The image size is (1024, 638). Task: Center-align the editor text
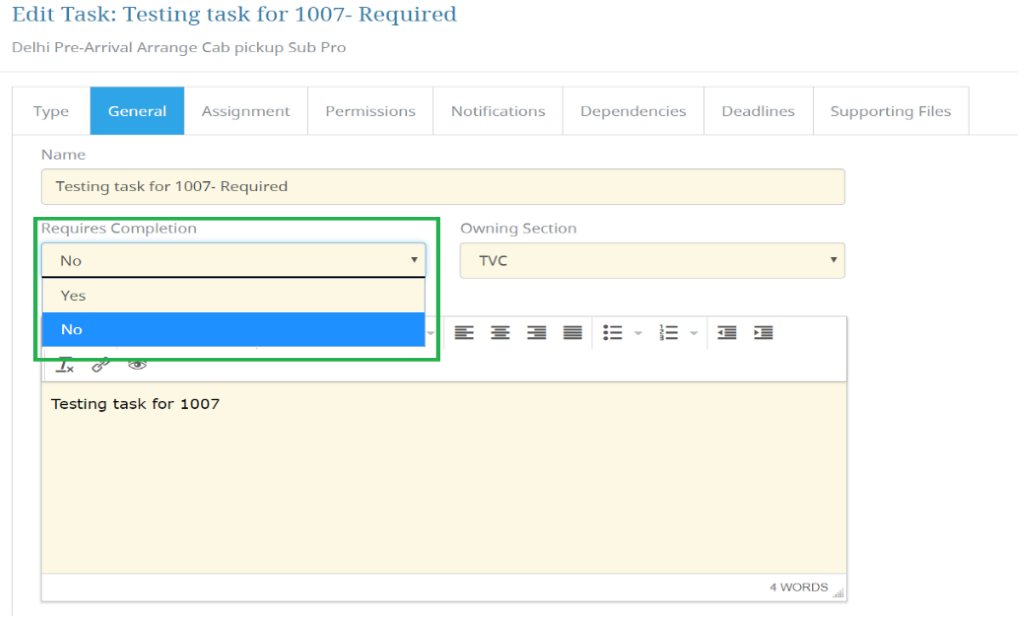(x=500, y=333)
